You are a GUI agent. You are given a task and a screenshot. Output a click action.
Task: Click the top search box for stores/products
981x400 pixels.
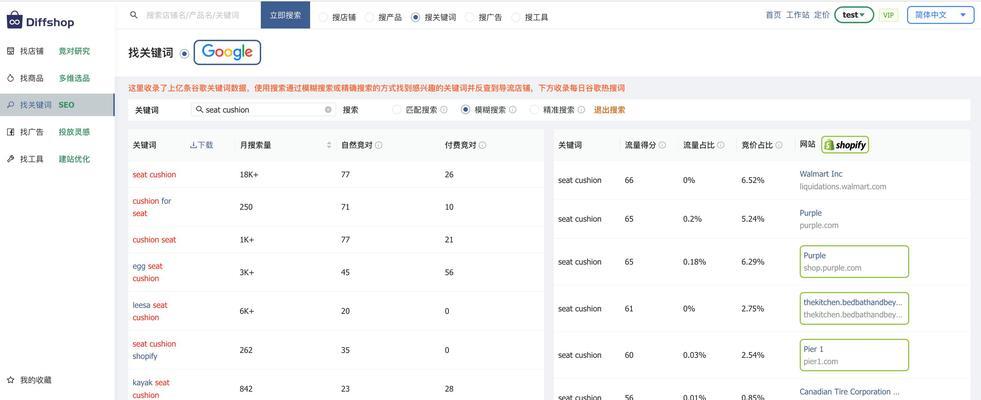194,15
